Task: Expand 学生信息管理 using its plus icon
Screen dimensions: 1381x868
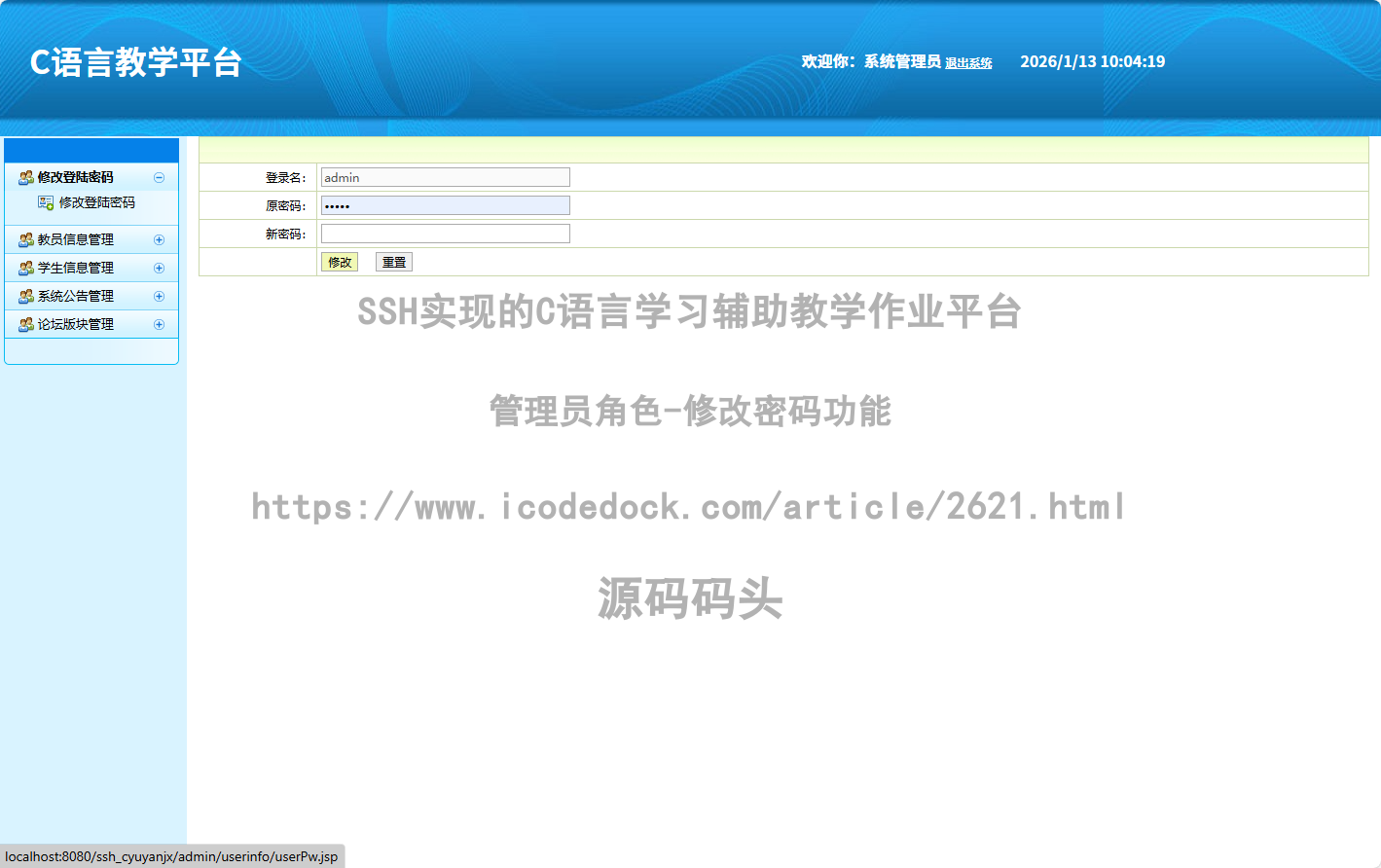Action: (159, 268)
